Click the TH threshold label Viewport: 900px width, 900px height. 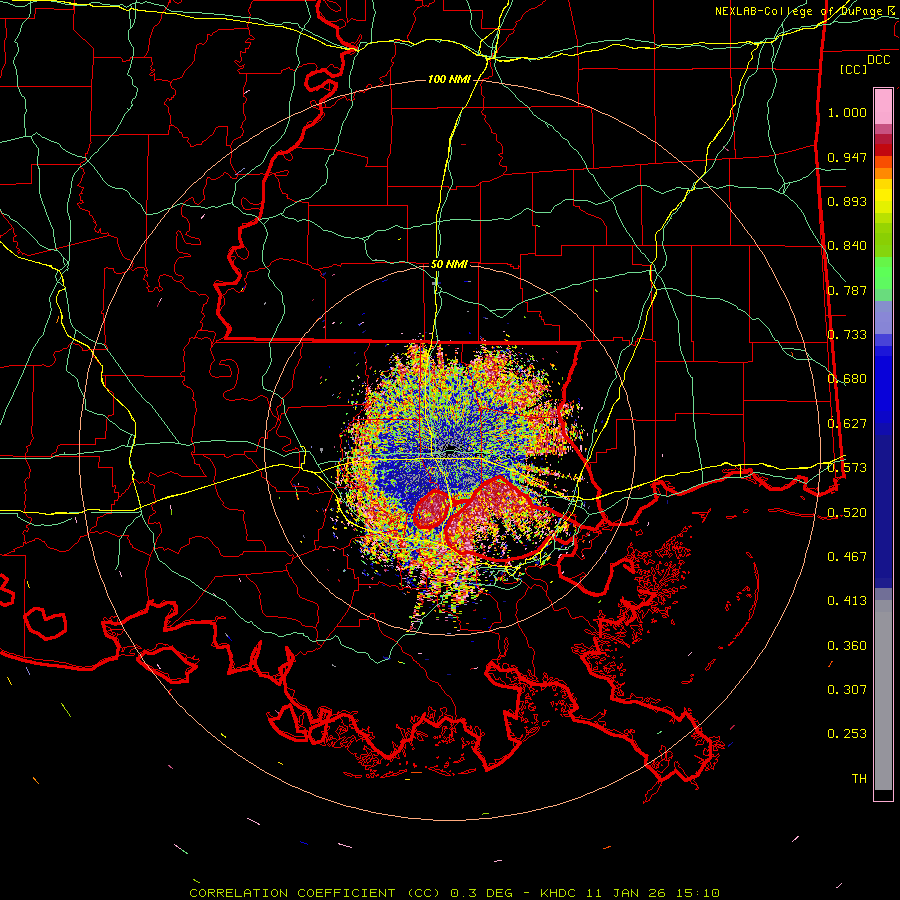coord(859,779)
